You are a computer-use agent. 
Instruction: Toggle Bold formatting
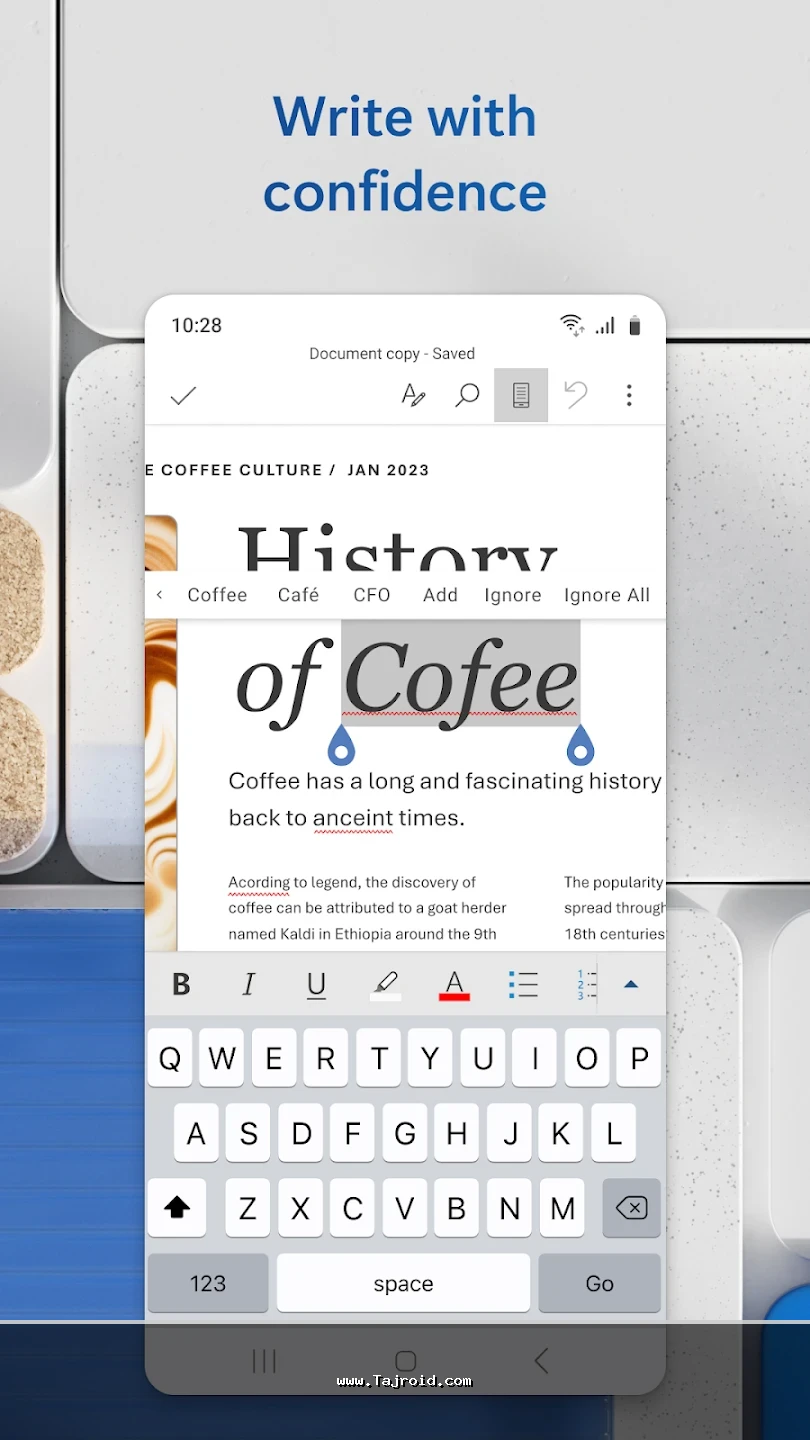pyautogui.click(x=181, y=985)
